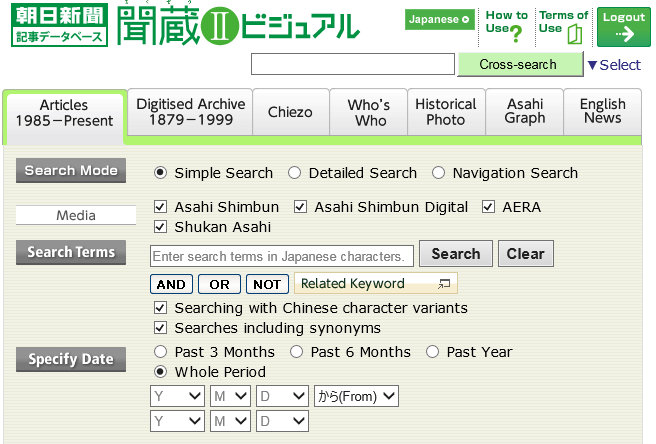Select the Past Year date range

(433, 352)
